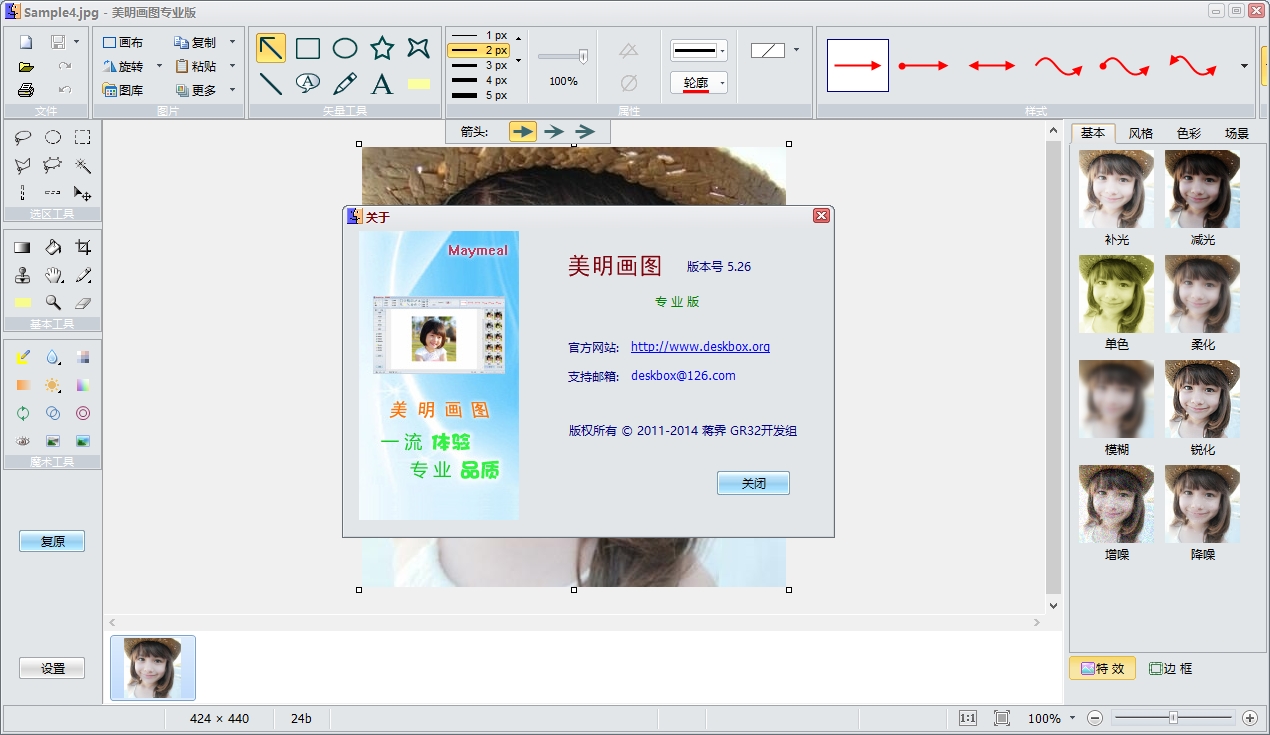The width and height of the screenshot is (1270, 735).
Task: Switch to the 场景 scene tab
Action: coord(1237,133)
